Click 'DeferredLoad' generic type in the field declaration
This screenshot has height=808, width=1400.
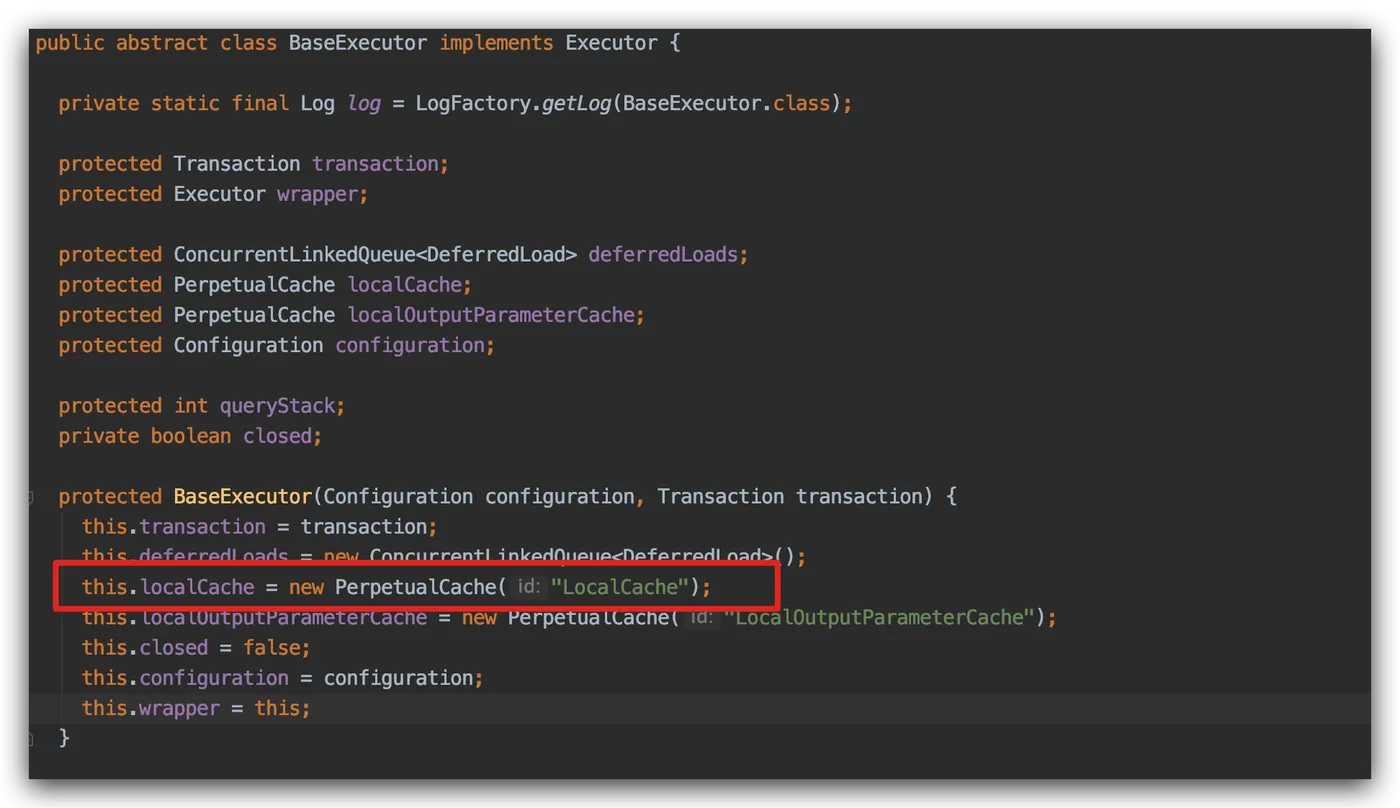pos(496,254)
